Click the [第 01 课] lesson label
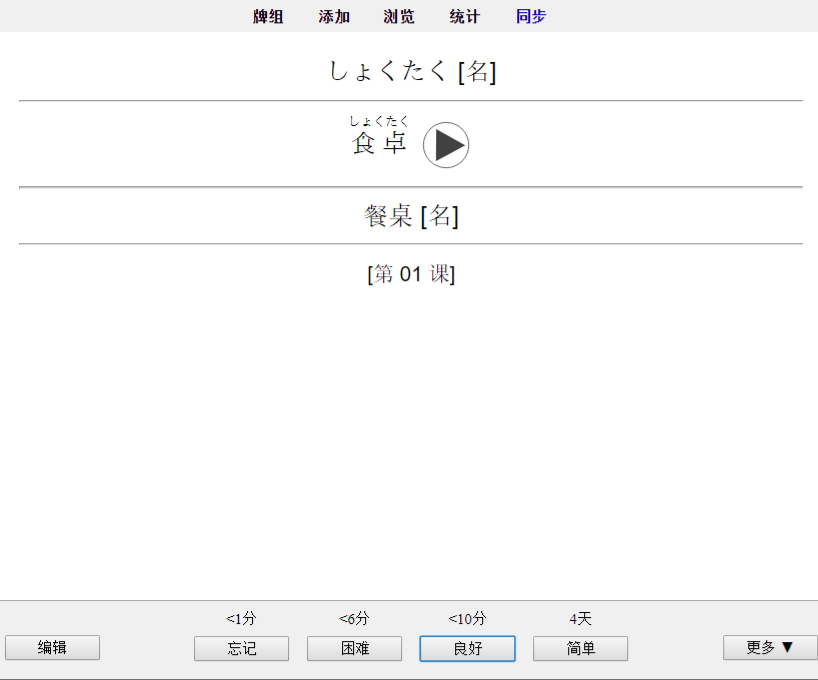Image resolution: width=818 pixels, height=680 pixels. click(411, 274)
